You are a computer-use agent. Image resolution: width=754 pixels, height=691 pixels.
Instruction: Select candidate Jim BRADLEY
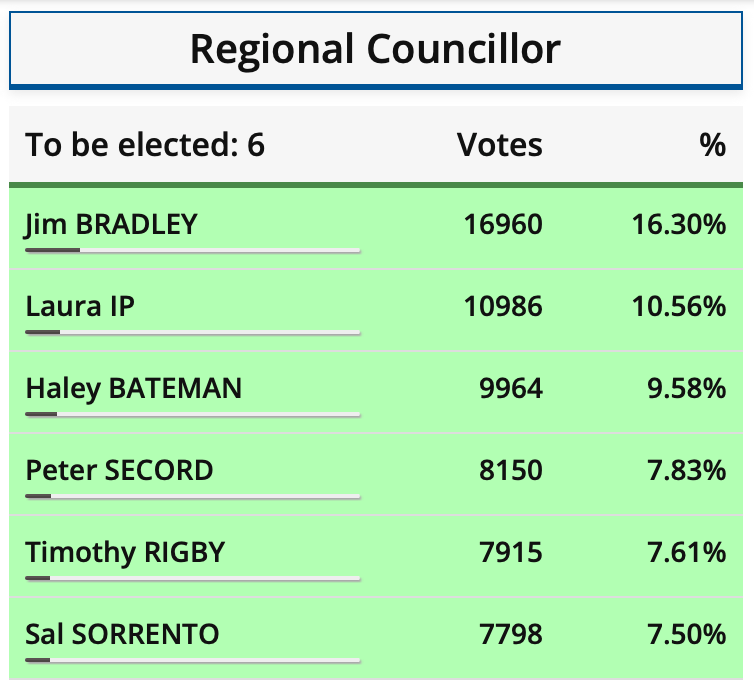[111, 224]
